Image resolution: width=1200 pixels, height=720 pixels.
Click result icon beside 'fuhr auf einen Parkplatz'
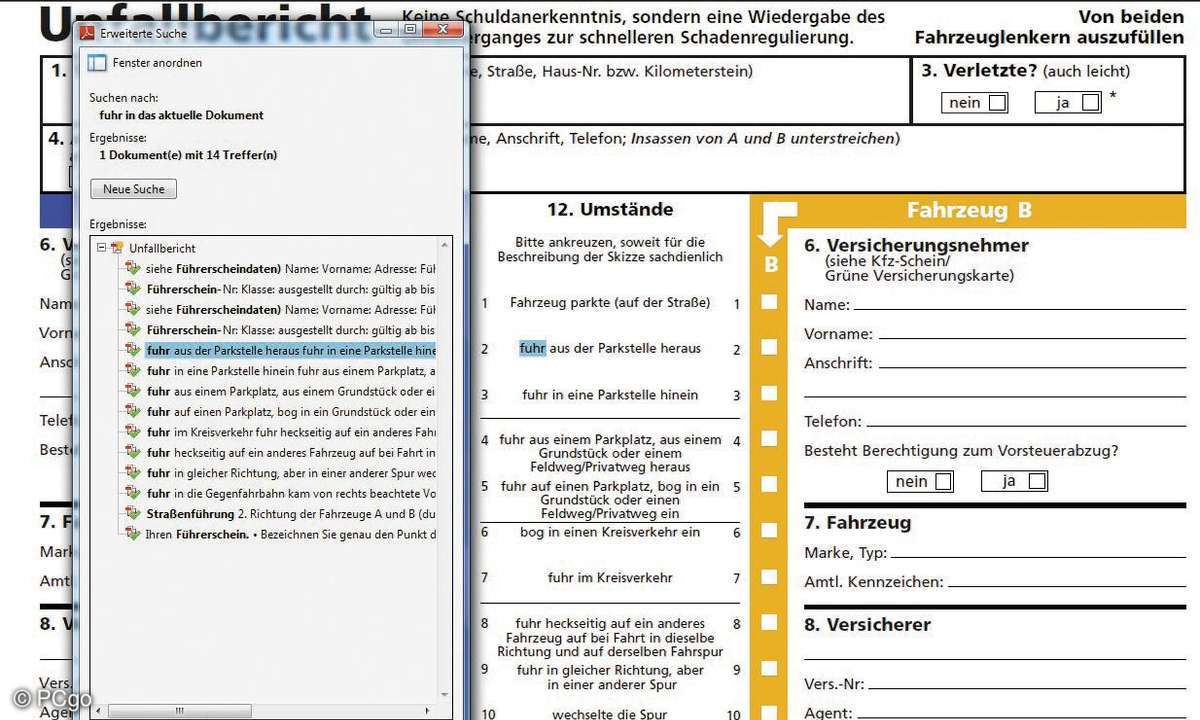133,411
